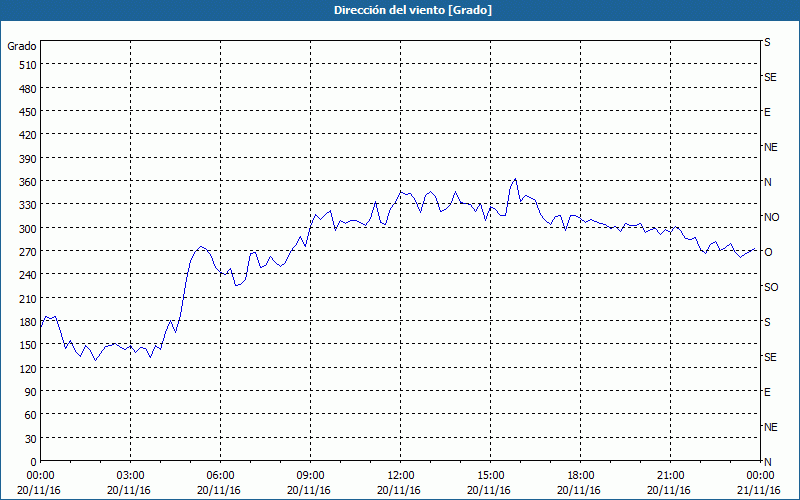Click the 90 y-axis value
This screenshot has width=800, height=500.
pos(31,392)
